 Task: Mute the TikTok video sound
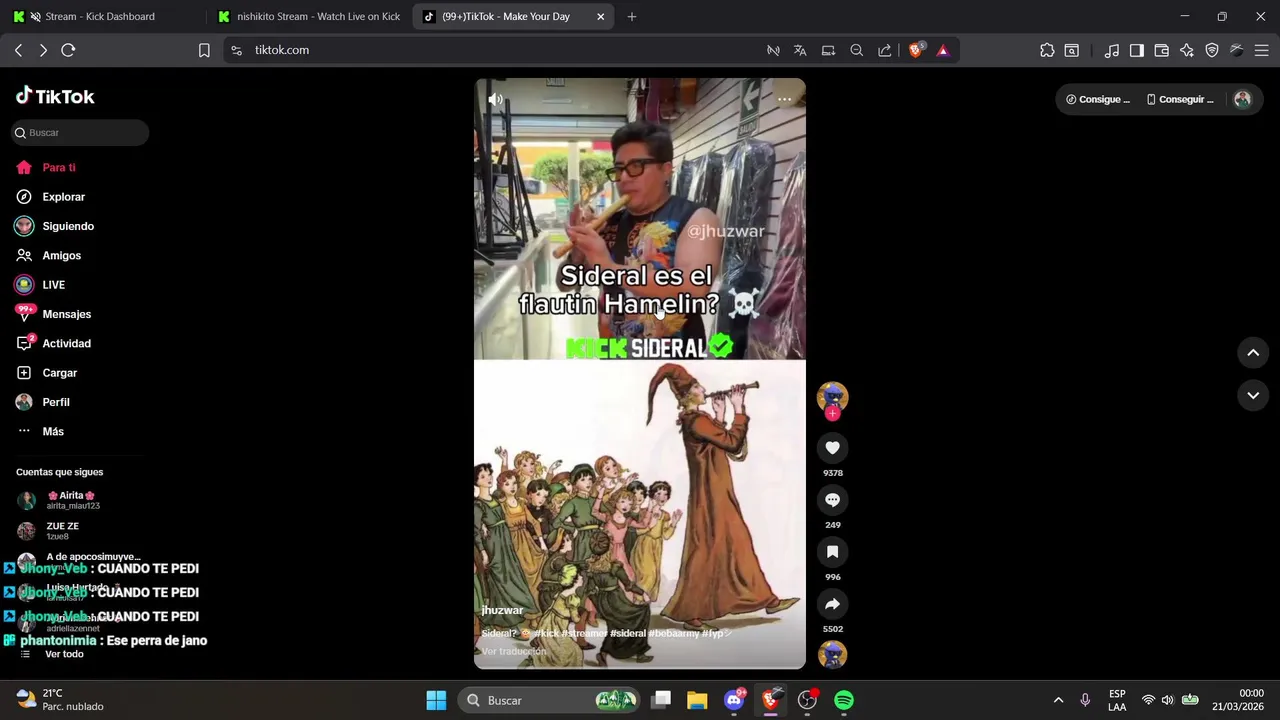point(495,99)
